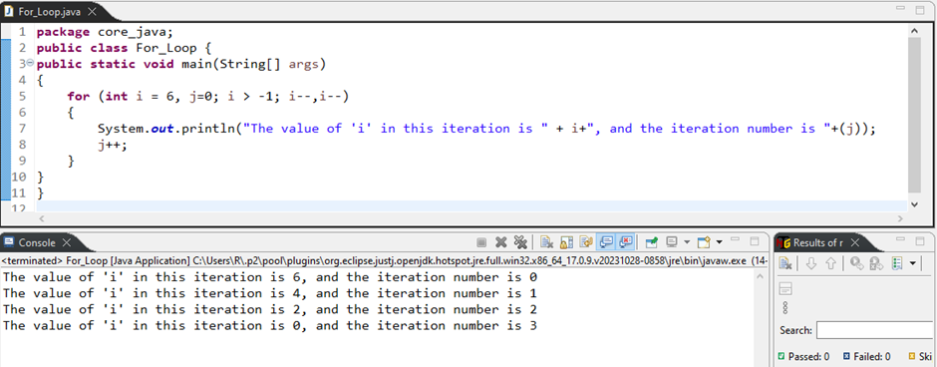
Task: Toggle show console when standard error changes
Action: (626, 242)
